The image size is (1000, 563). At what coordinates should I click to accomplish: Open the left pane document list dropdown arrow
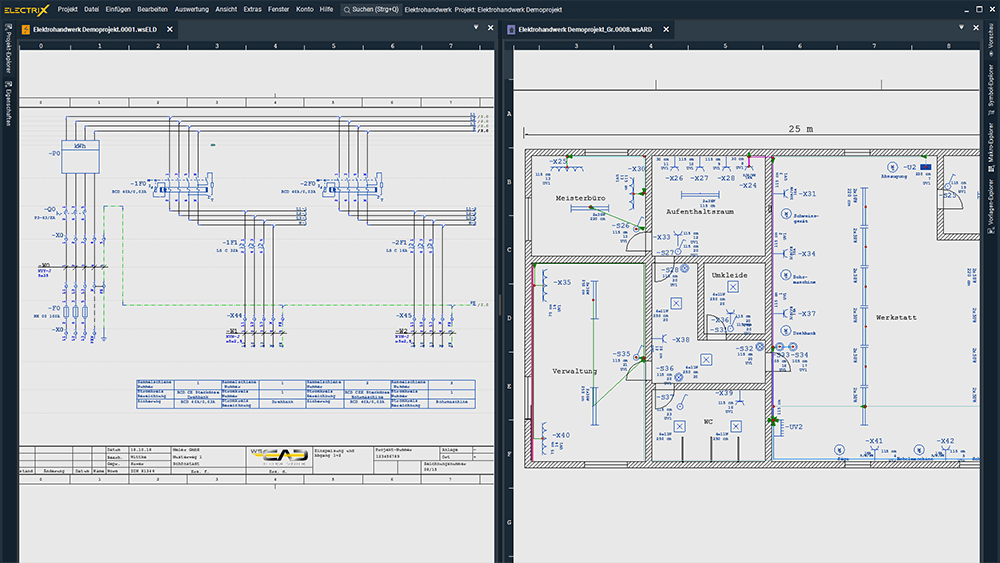pyautogui.click(x=476, y=27)
